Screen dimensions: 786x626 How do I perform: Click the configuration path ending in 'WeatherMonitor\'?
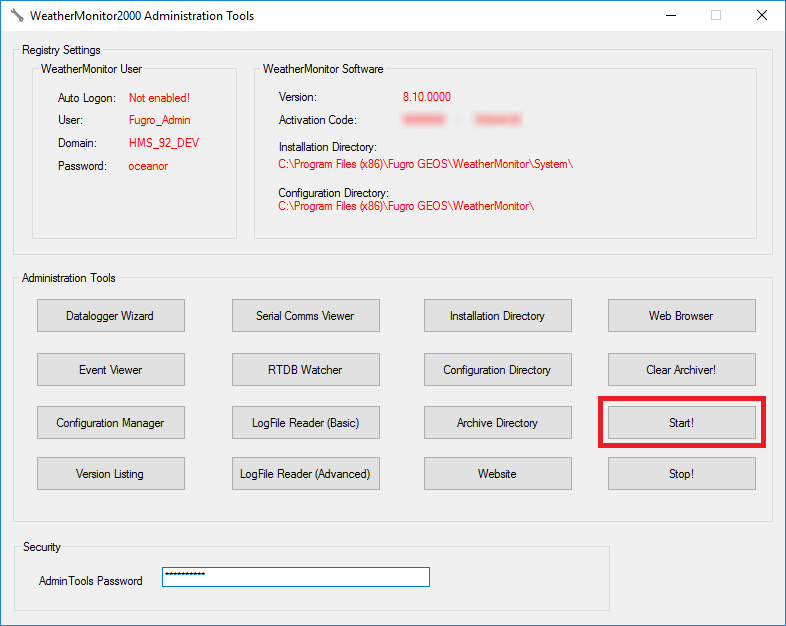406,206
